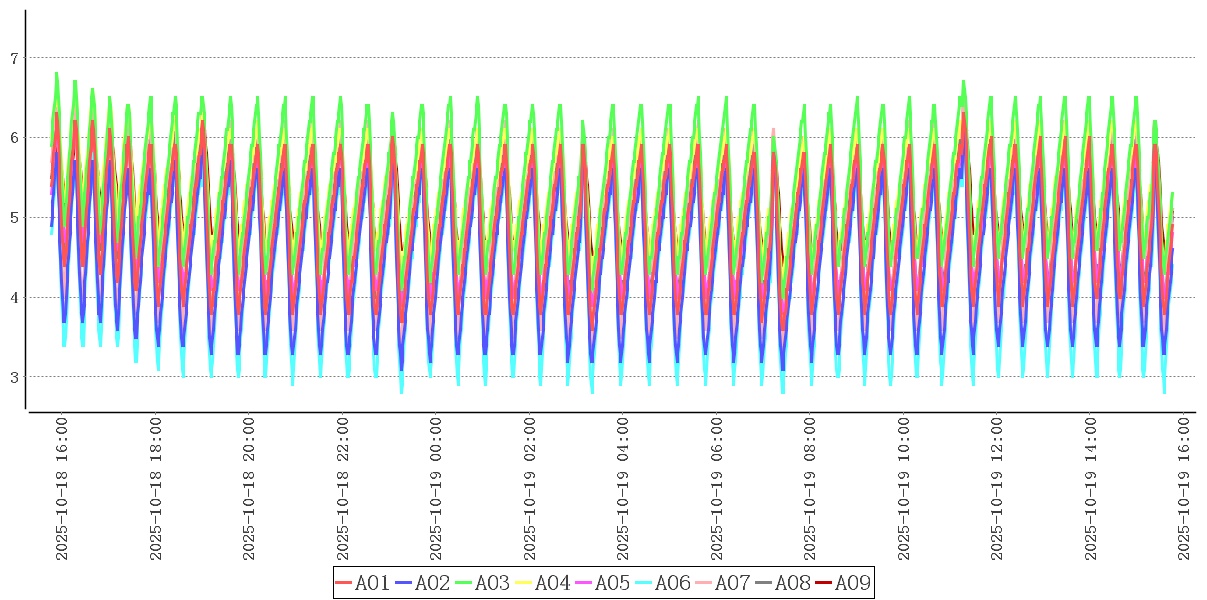Select the A09 legend text
The height and width of the screenshot is (600, 1207).
pos(852,583)
